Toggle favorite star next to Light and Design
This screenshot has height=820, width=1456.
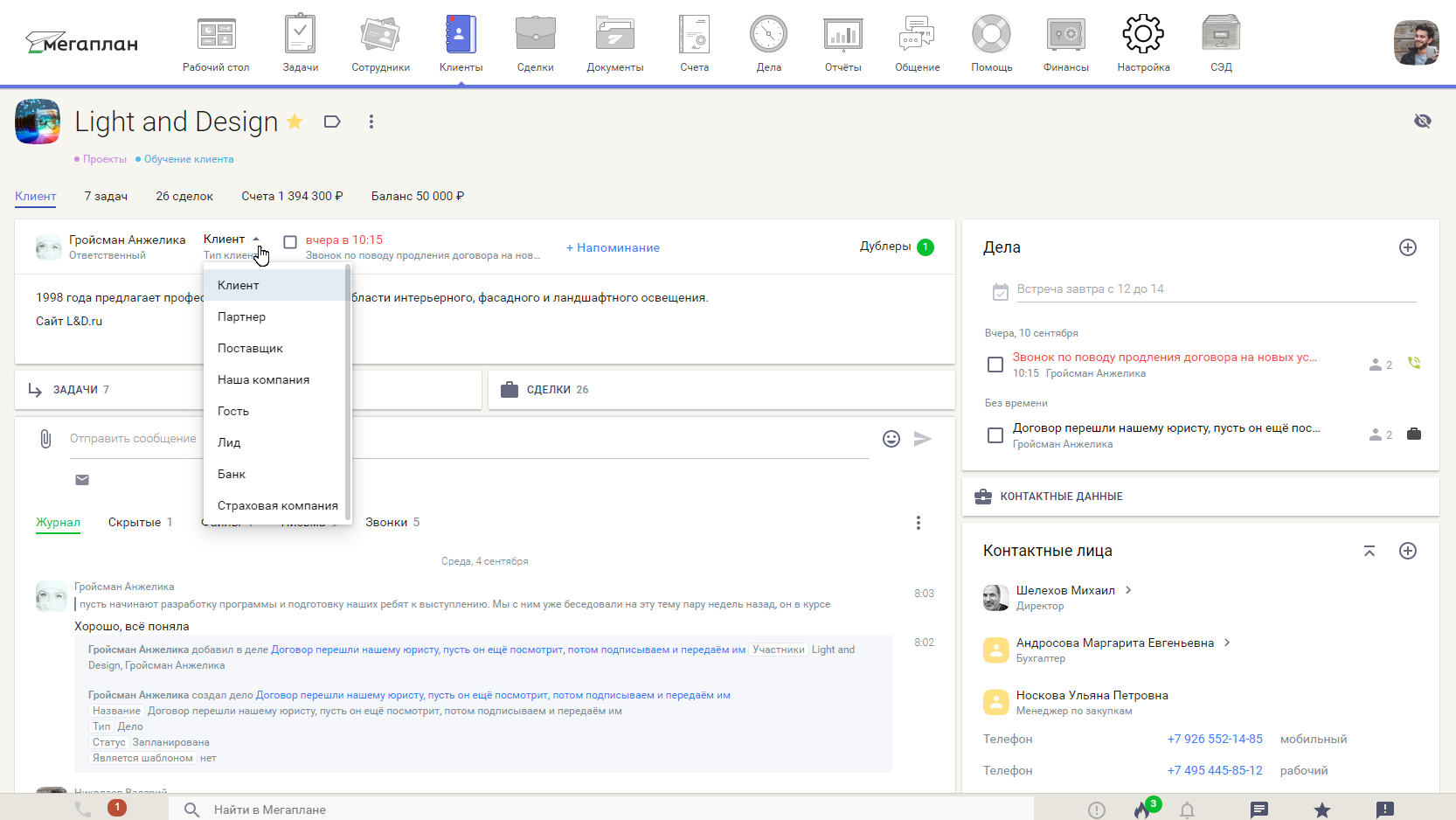point(295,122)
